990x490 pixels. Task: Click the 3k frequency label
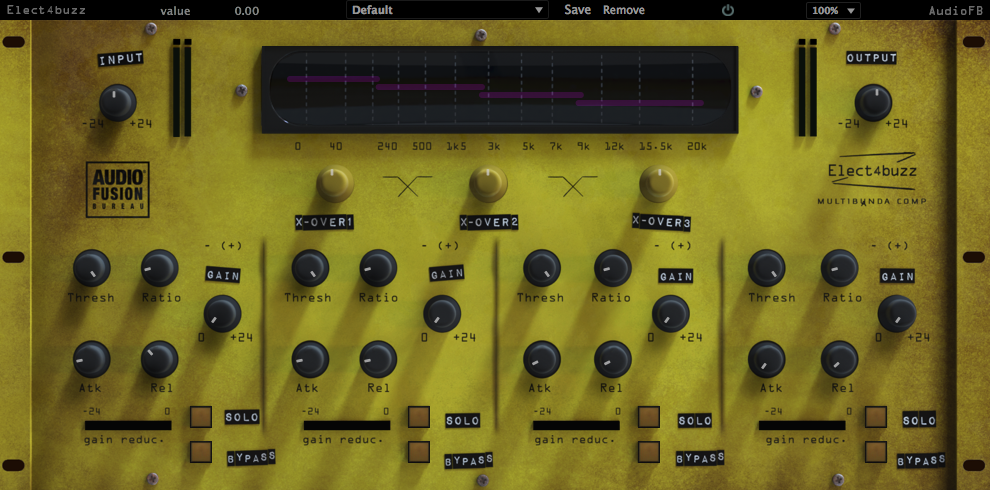[494, 146]
